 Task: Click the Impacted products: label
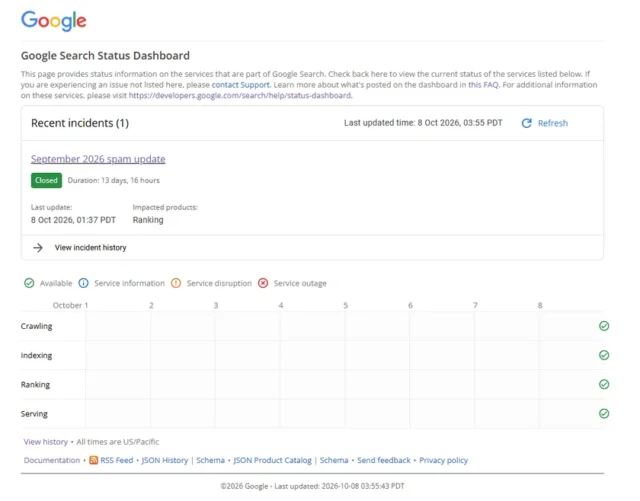tap(165, 207)
